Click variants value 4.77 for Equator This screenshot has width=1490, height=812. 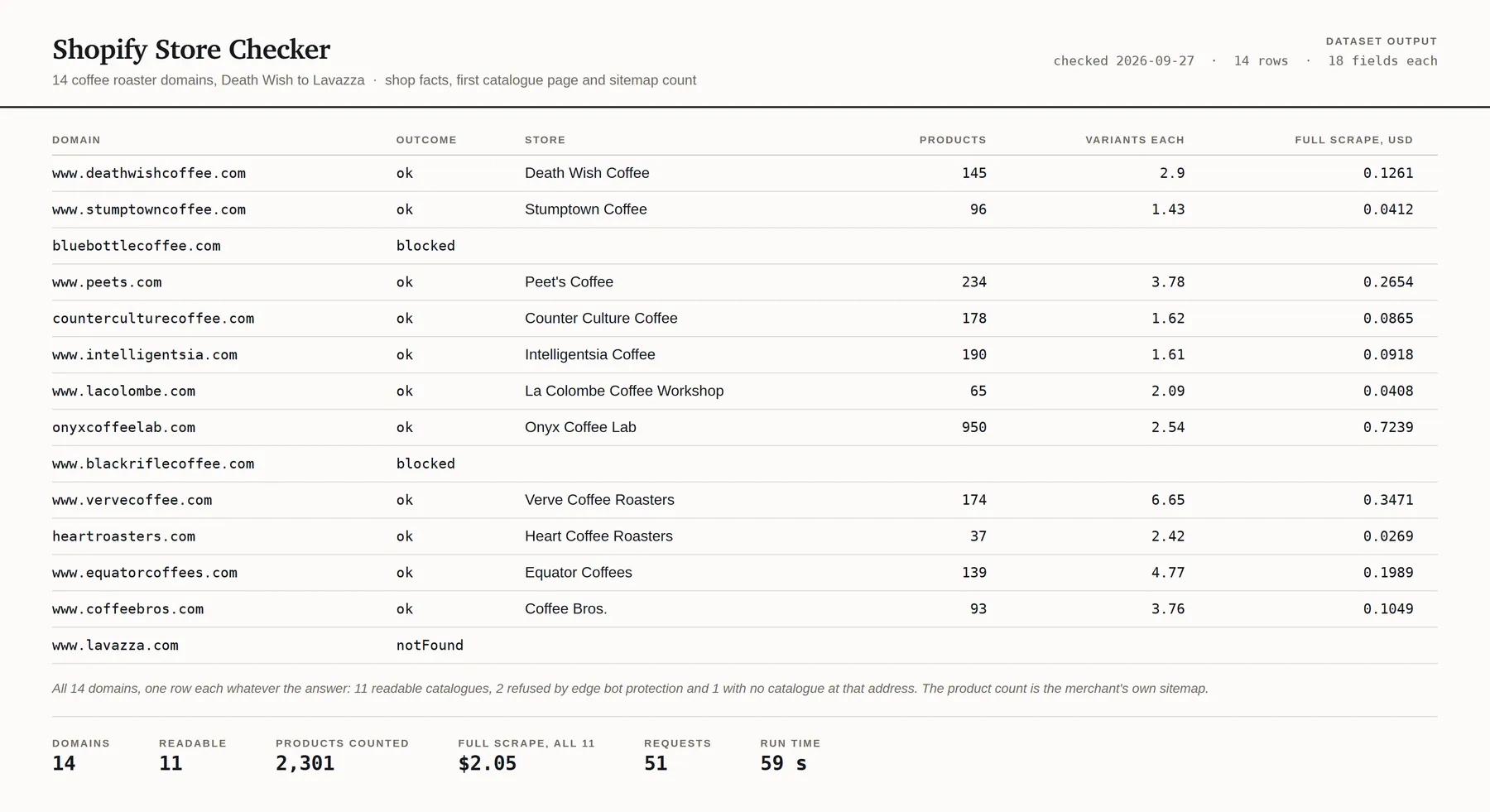coord(1168,573)
